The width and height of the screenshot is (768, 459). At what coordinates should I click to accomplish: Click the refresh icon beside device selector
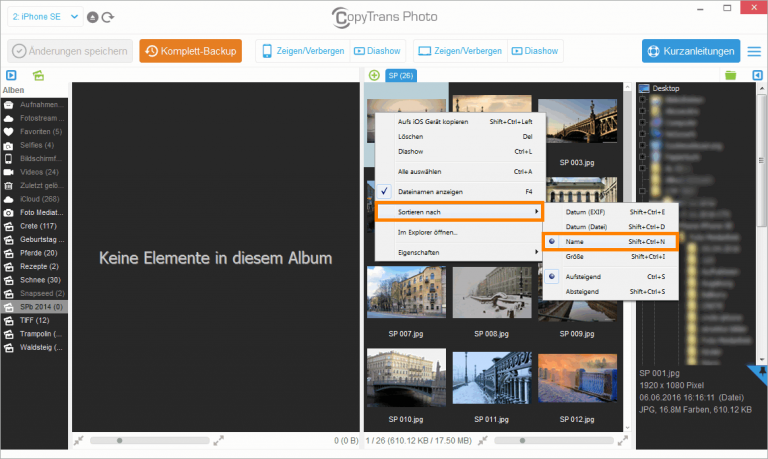(108, 17)
